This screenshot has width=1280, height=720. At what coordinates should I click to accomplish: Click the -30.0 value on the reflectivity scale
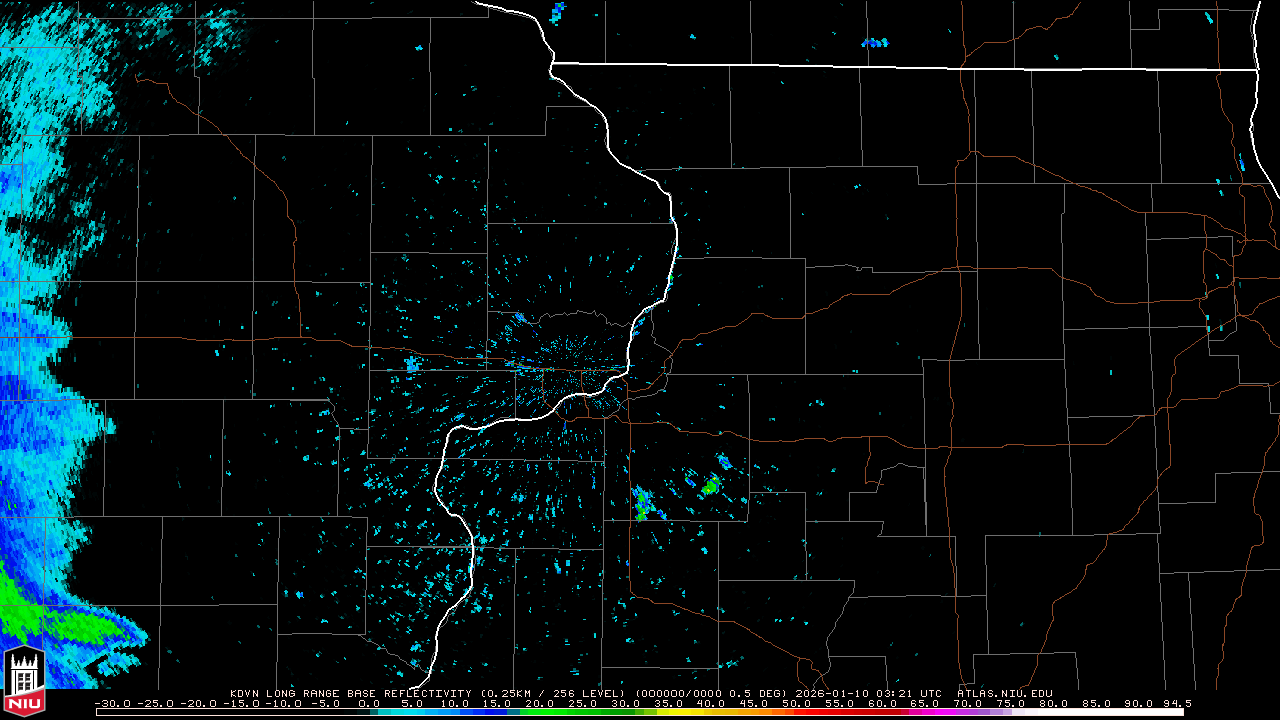[114, 703]
